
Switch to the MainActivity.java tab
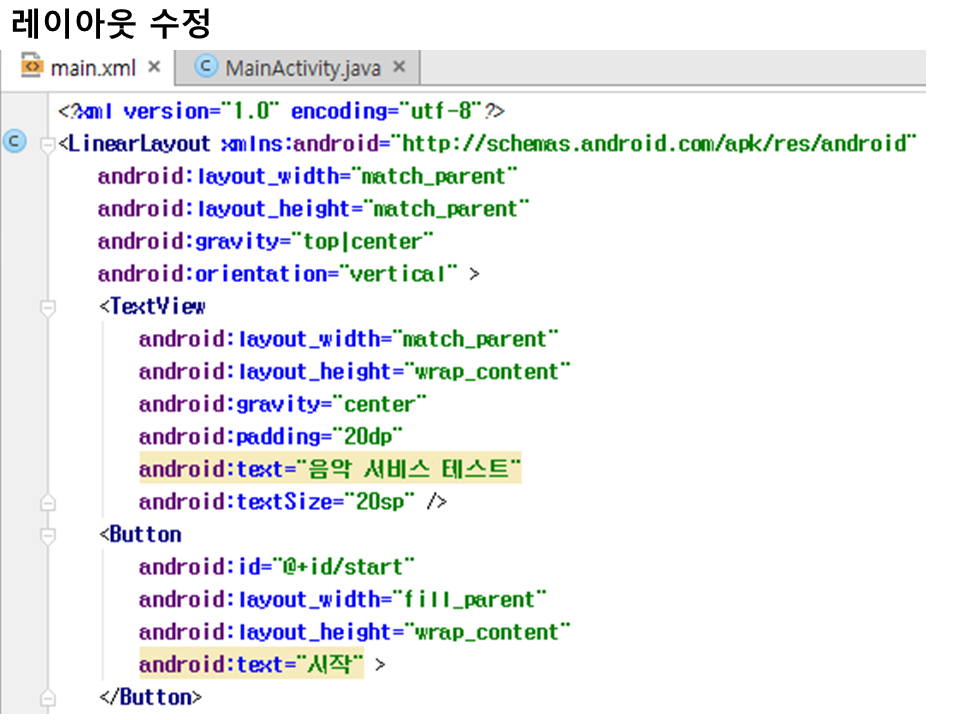coord(302,68)
